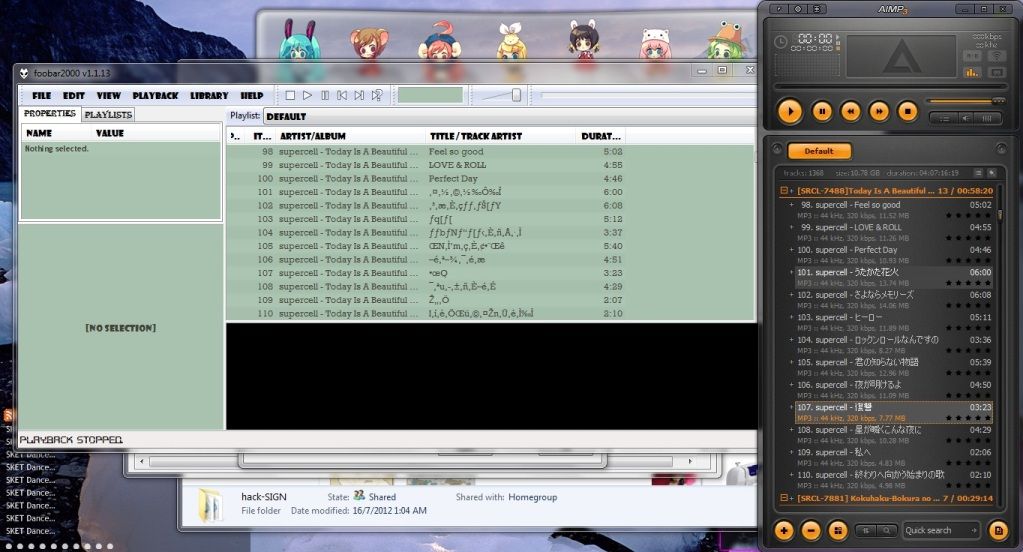Click the AIMP Pause button
This screenshot has width=1023, height=552.
point(821,111)
